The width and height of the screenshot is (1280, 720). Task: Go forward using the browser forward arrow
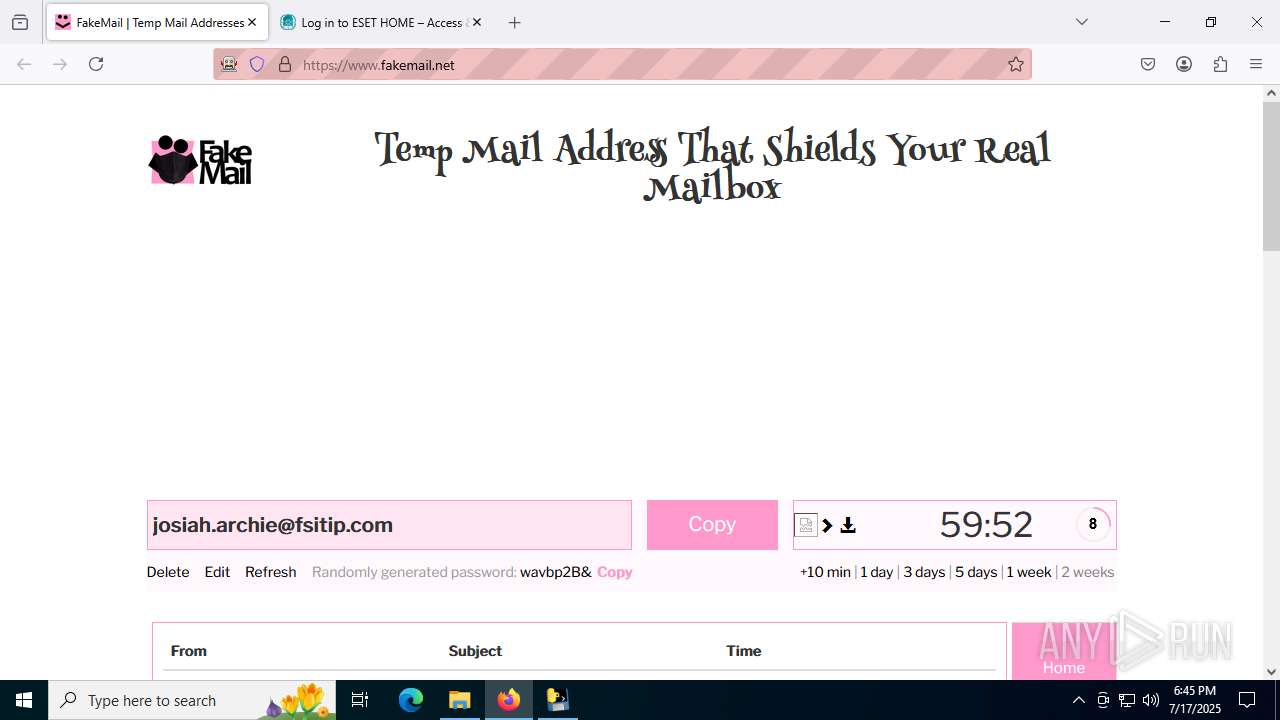[60, 64]
